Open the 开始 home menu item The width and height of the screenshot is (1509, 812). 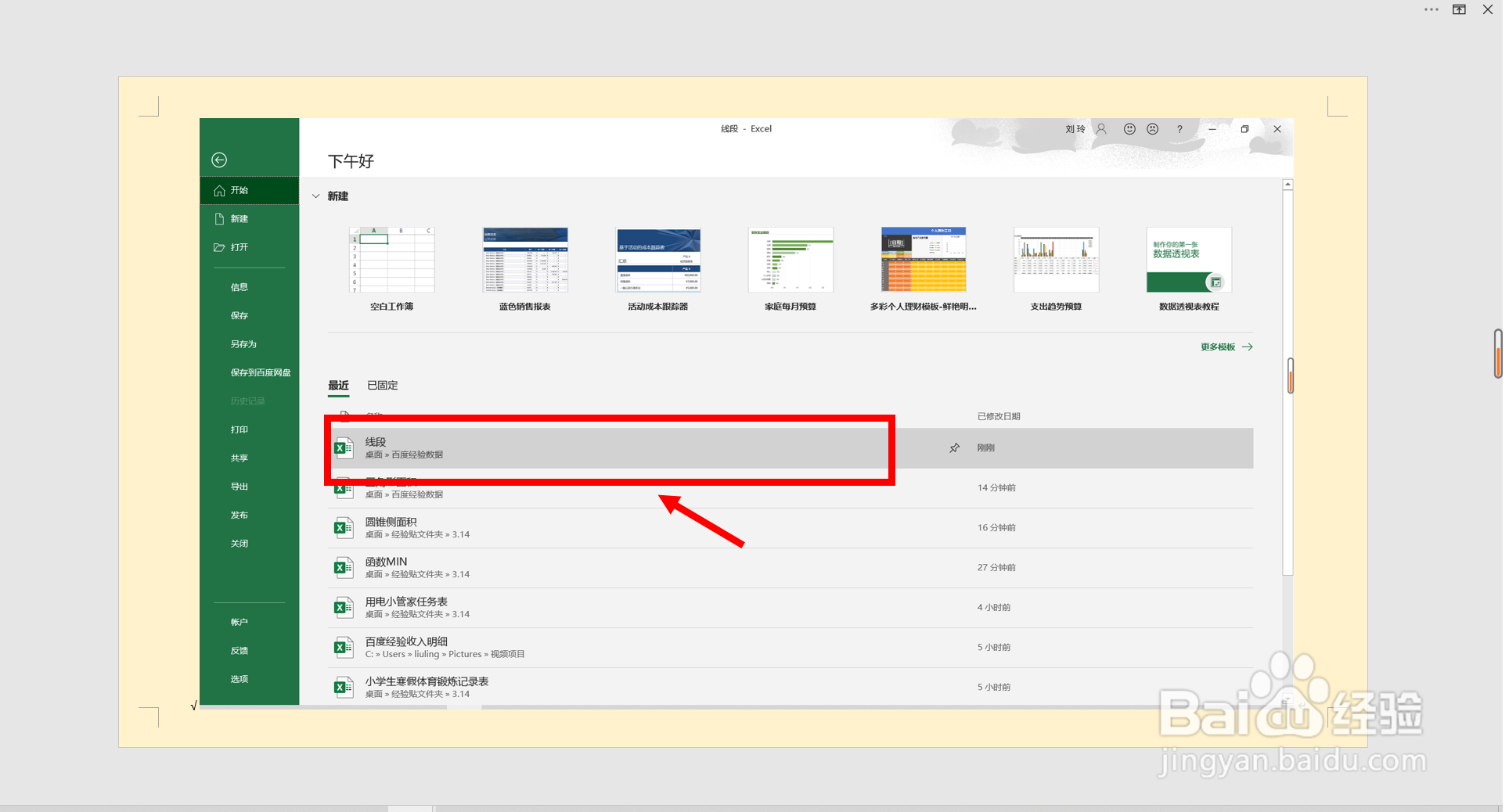(x=250, y=190)
